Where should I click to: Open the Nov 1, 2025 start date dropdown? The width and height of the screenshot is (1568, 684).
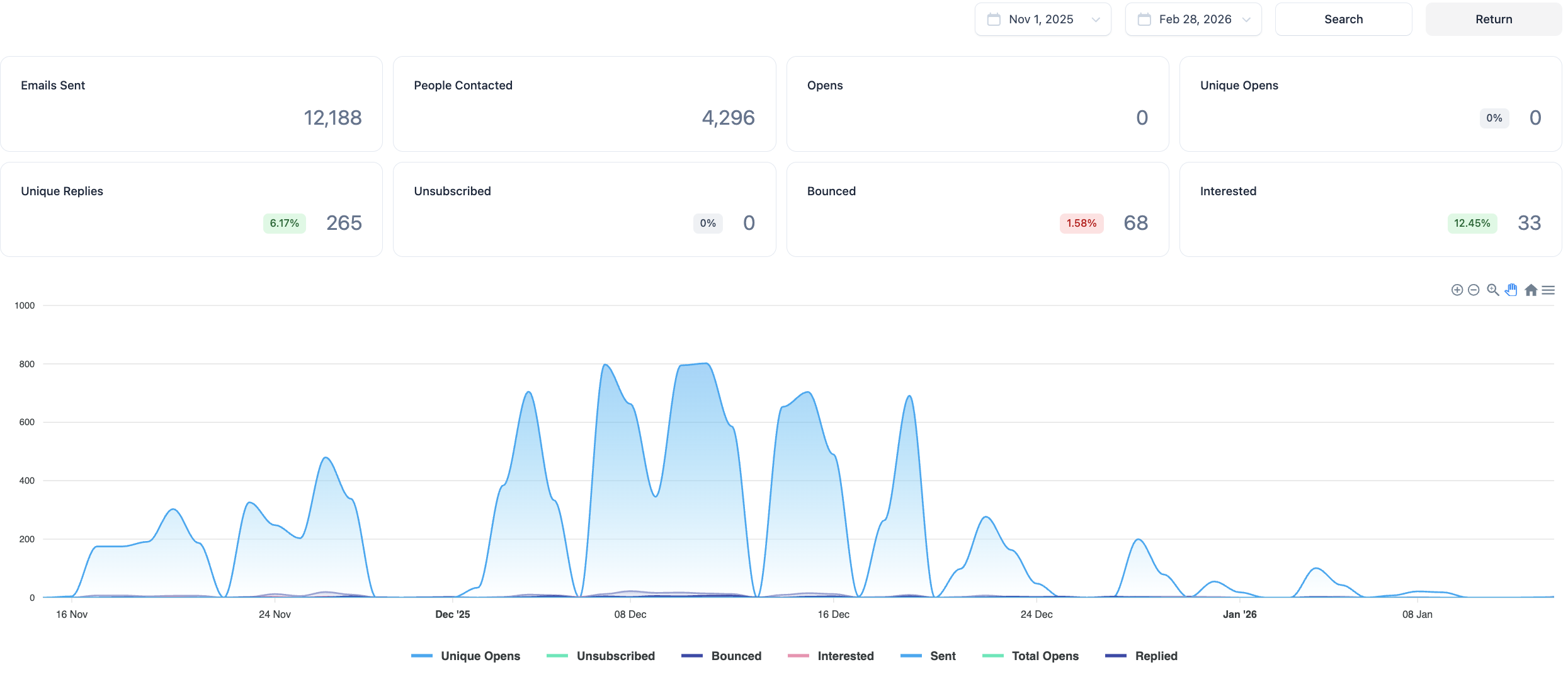point(1043,20)
